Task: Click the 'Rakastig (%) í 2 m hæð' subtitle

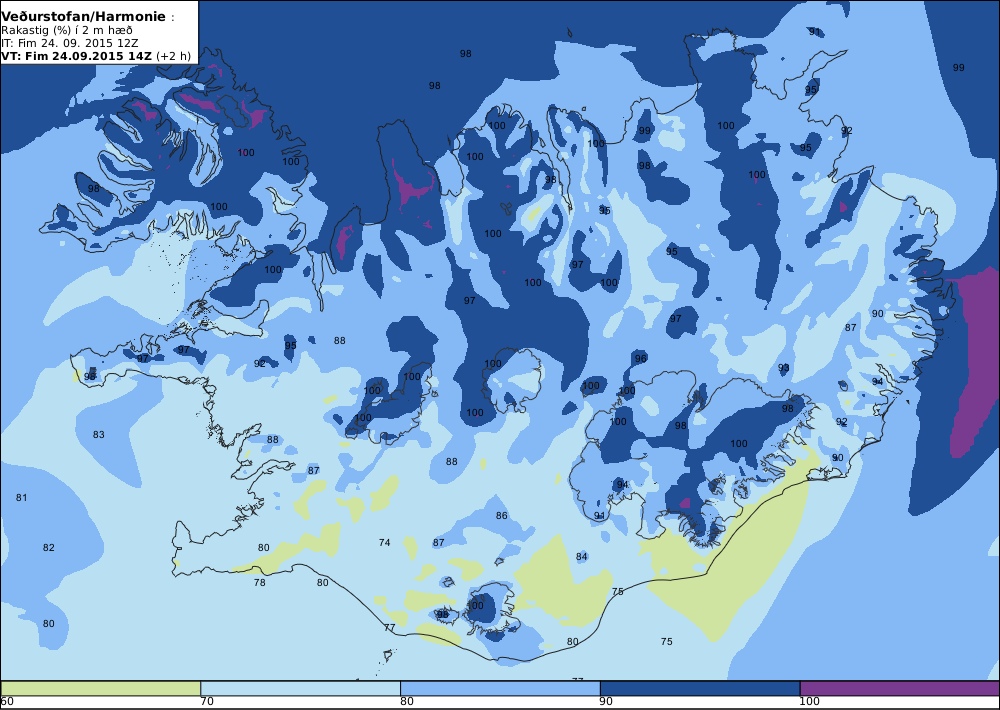Action: point(67,31)
